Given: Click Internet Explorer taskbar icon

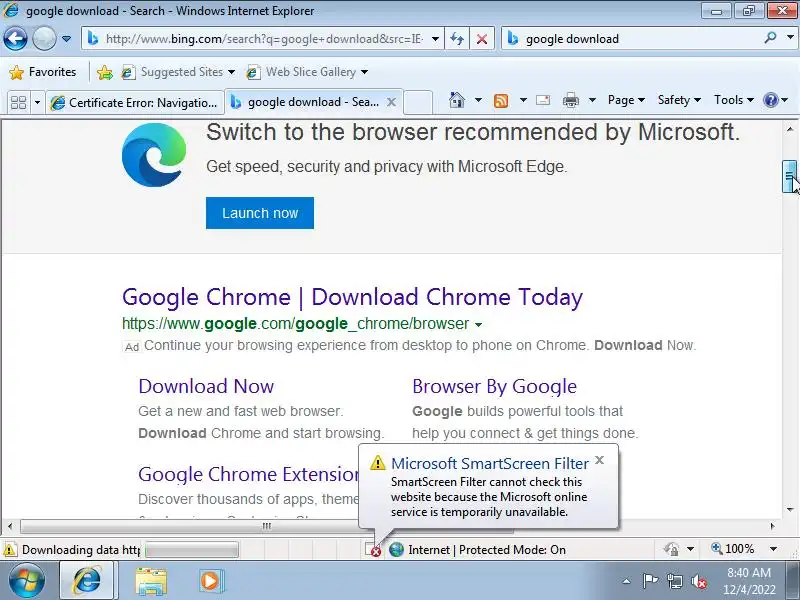Looking at the screenshot, I should click(x=89, y=581).
